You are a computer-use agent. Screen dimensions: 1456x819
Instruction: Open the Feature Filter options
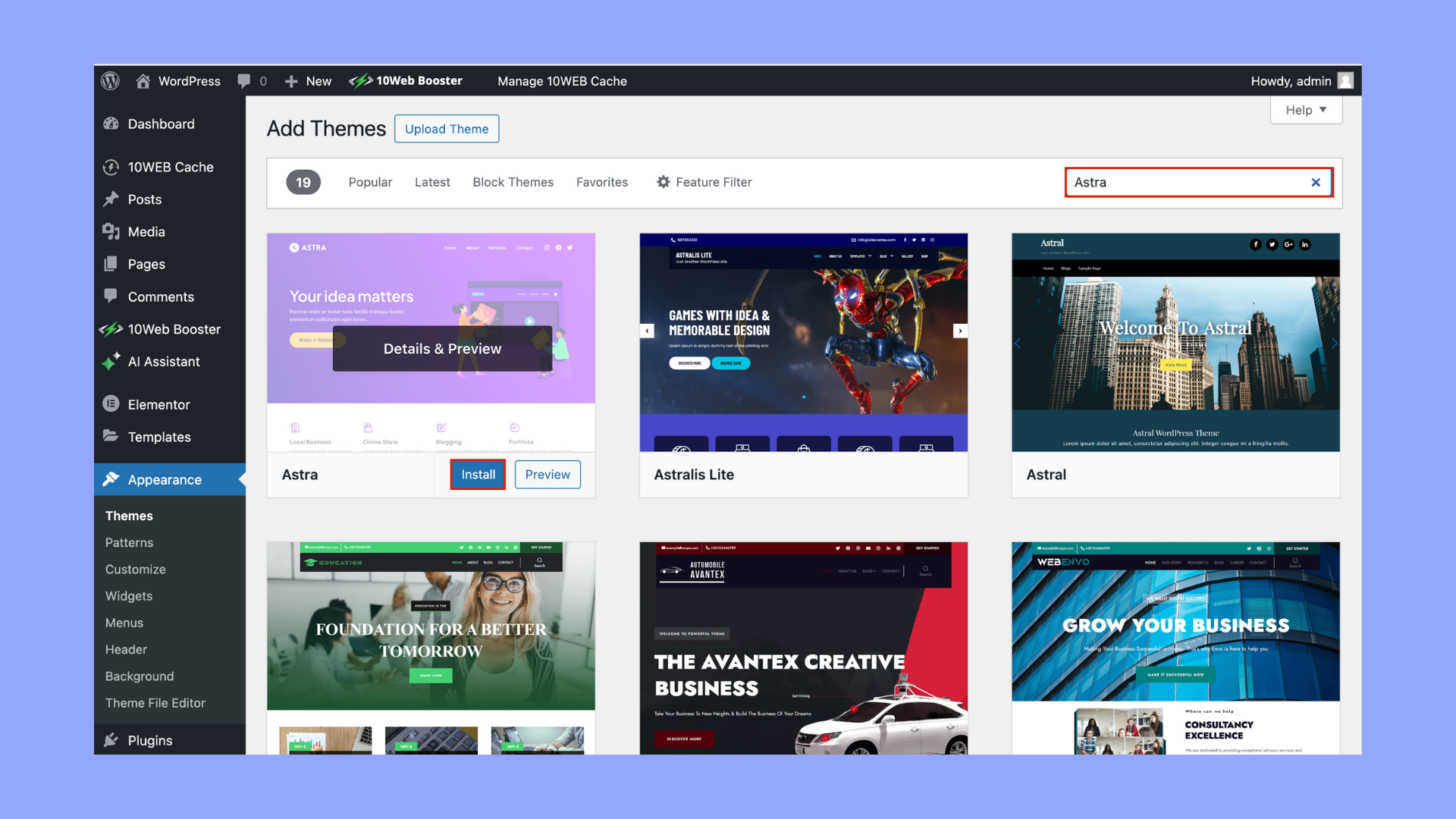(x=704, y=183)
